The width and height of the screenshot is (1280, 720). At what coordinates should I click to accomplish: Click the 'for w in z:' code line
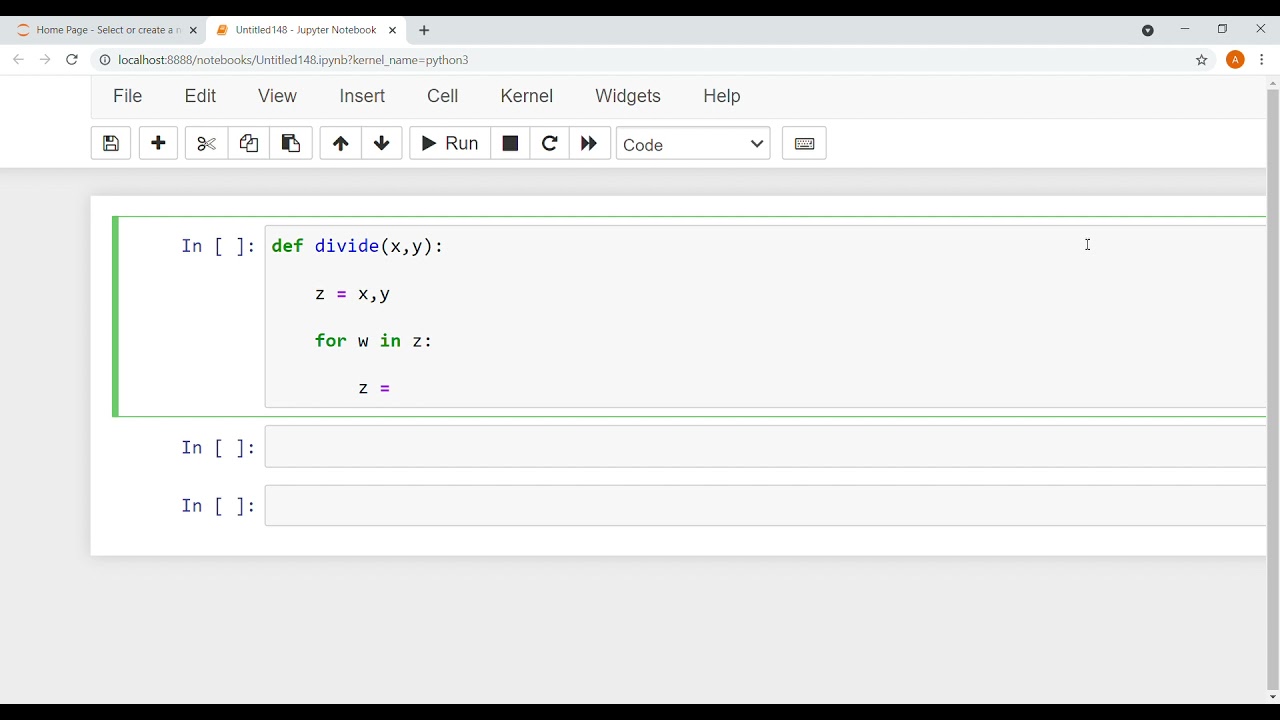tap(373, 341)
